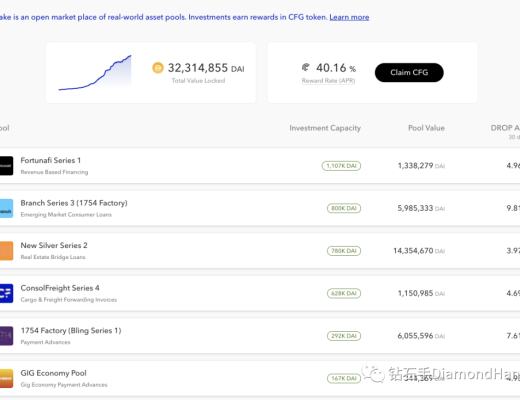The height and width of the screenshot is (400, 520).
Task: Click the Fortunafi Series 1 pool logo
Action: 6,166
